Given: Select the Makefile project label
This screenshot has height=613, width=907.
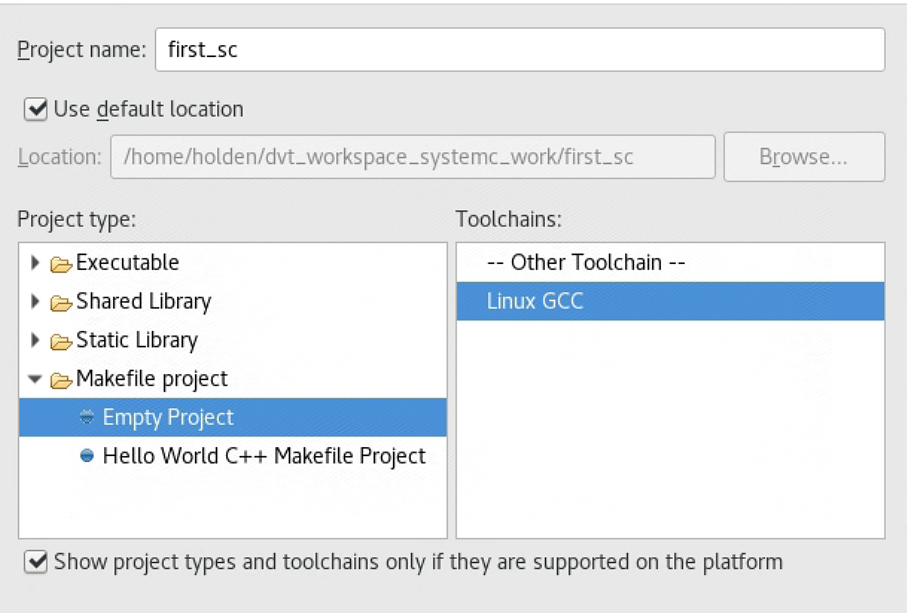Looking at the screenshot, I should (155, 379).
